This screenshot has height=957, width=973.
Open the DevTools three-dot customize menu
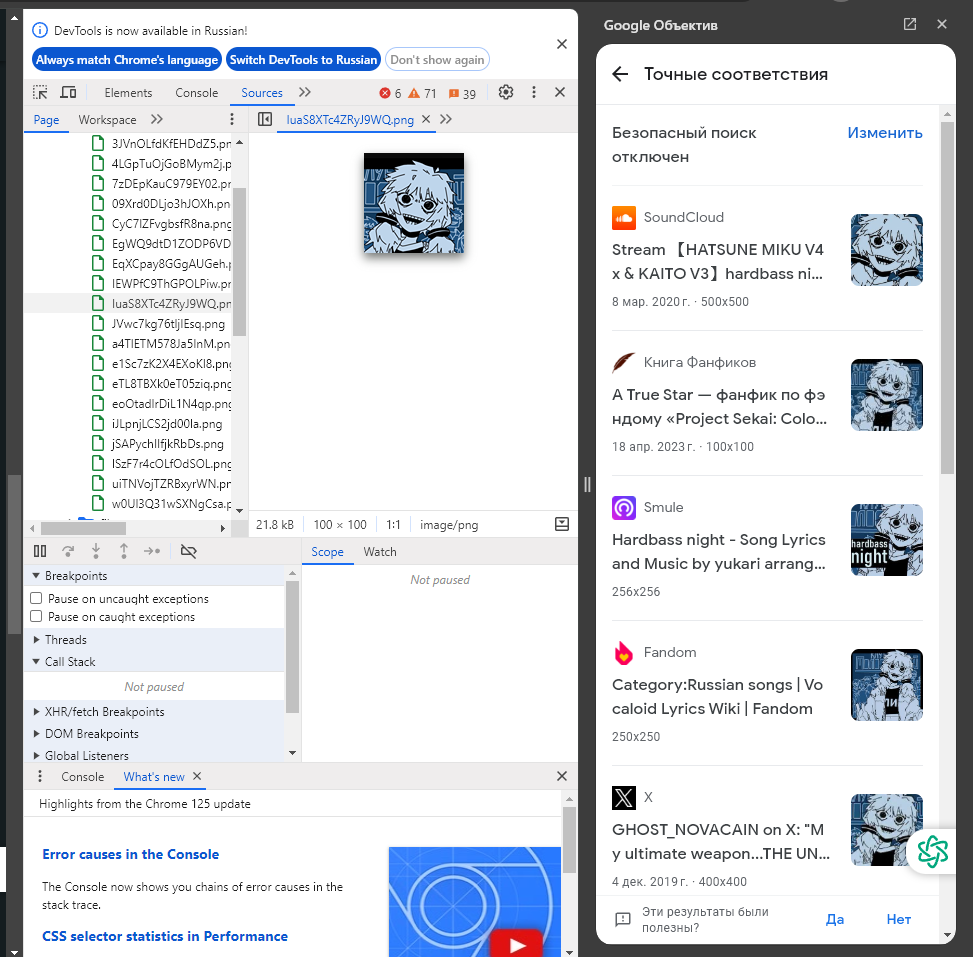tap(534, 92)
